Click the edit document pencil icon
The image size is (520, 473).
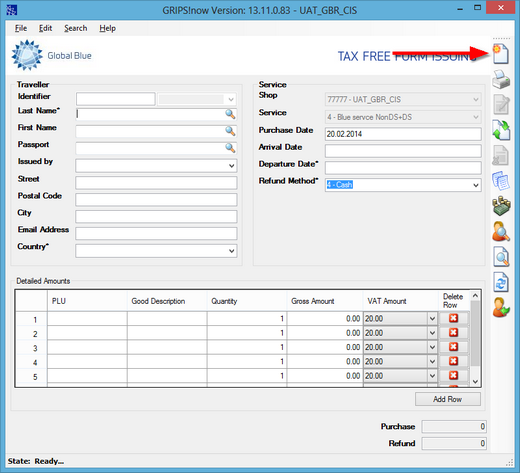(x=501, y=105)
